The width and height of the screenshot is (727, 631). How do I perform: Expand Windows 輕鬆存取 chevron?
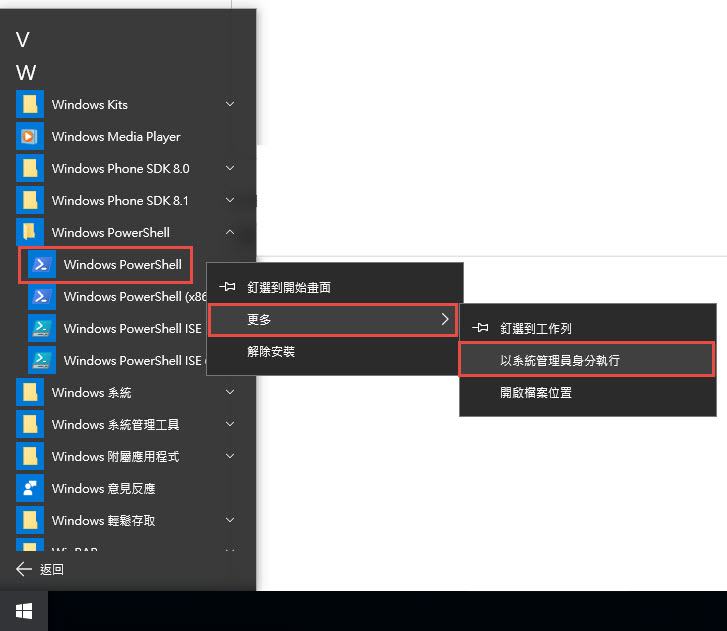(230, 520)
